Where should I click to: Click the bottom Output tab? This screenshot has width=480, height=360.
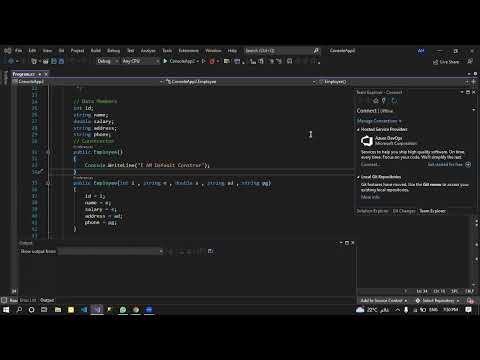[47, 300]
